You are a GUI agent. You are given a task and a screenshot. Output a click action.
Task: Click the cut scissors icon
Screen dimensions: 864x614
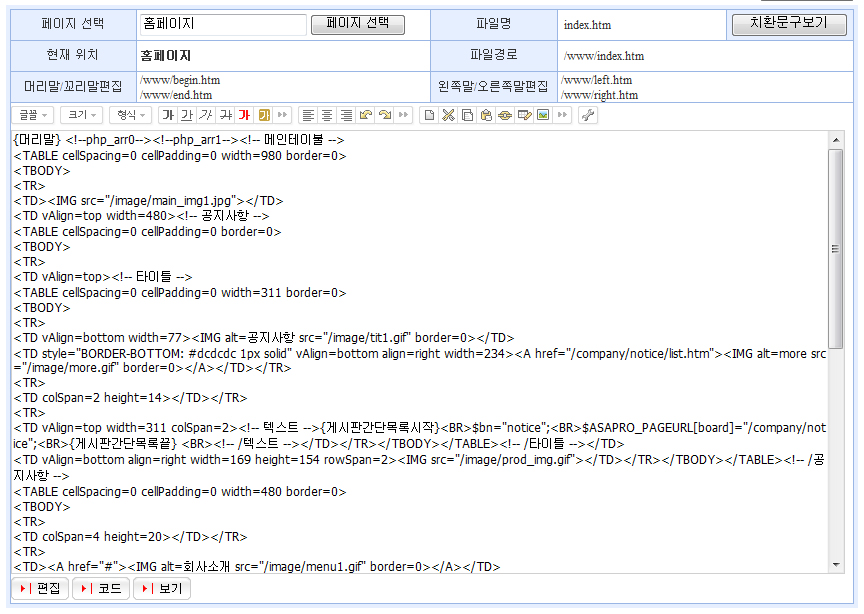coord(449,115)
